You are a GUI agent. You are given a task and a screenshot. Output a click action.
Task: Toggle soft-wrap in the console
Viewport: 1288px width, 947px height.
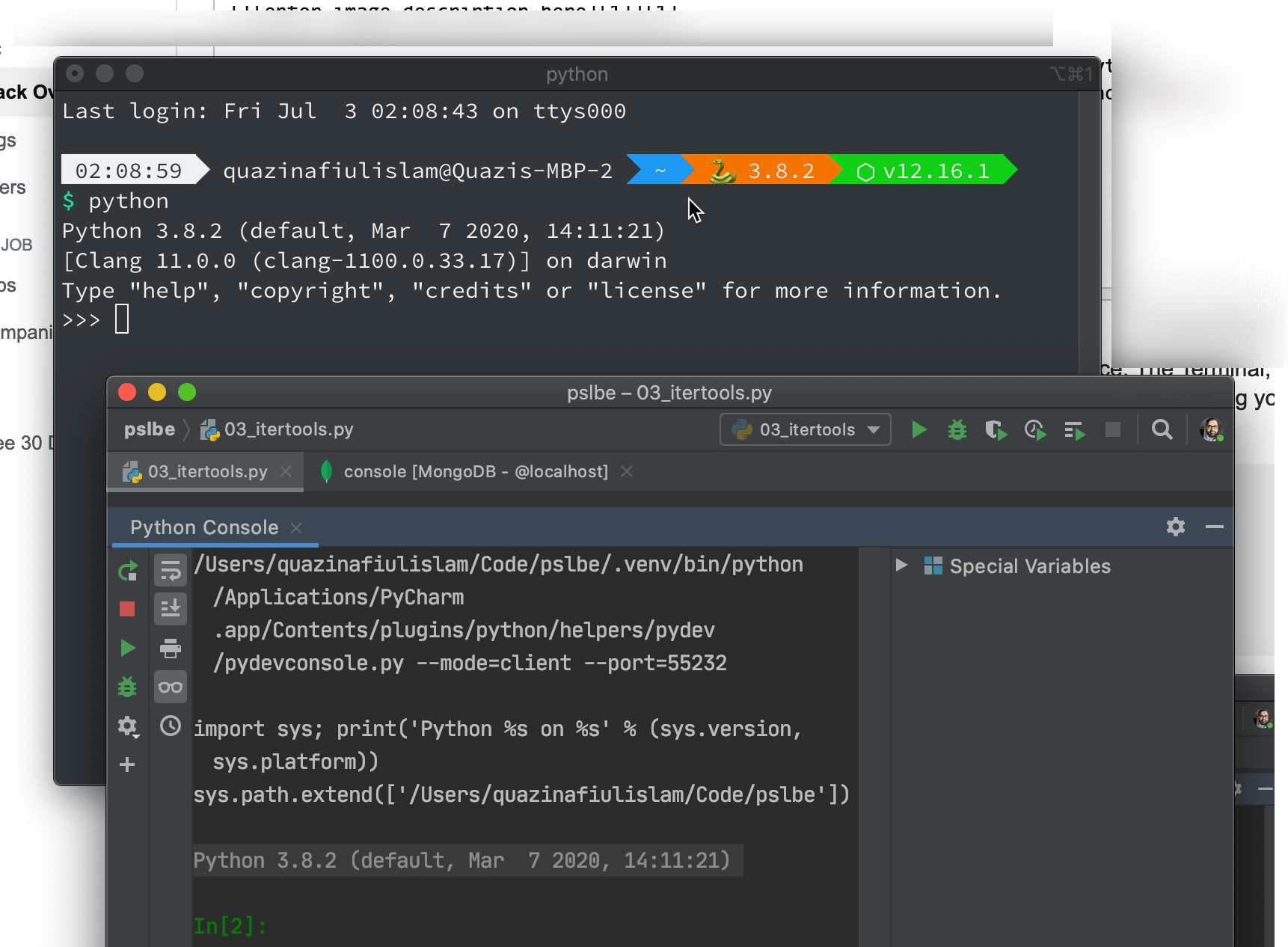171,571
